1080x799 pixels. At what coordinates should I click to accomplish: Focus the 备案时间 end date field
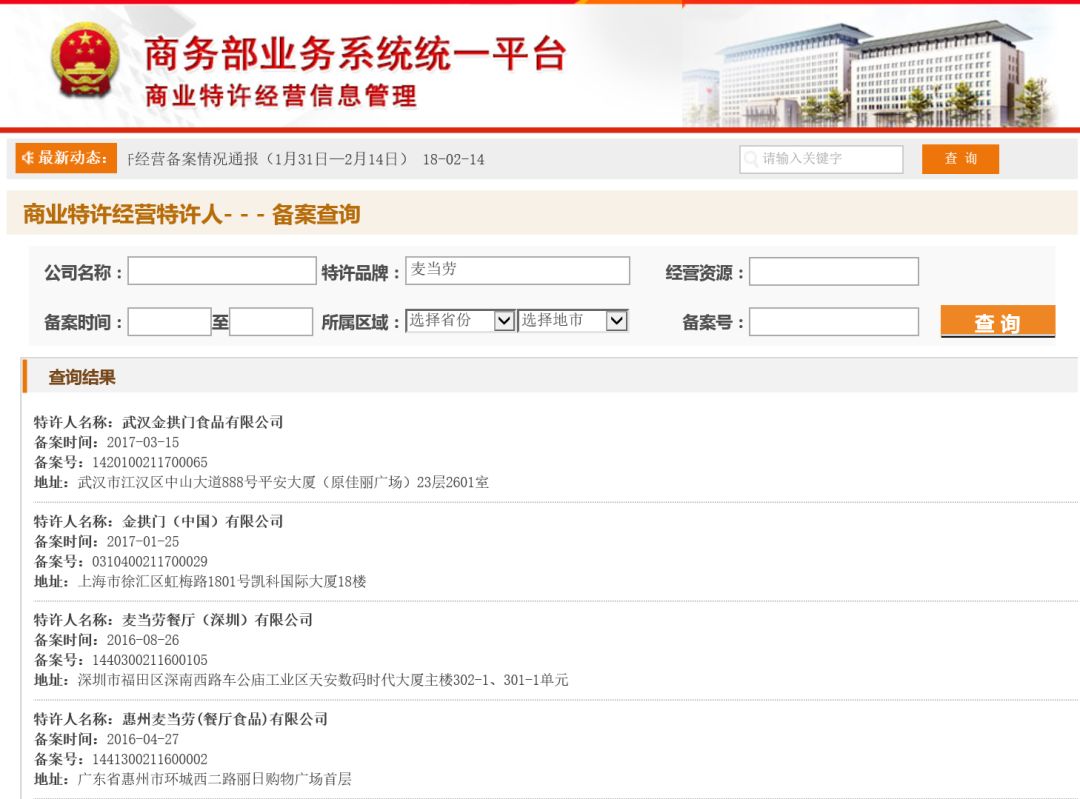[x=271, y=322]
